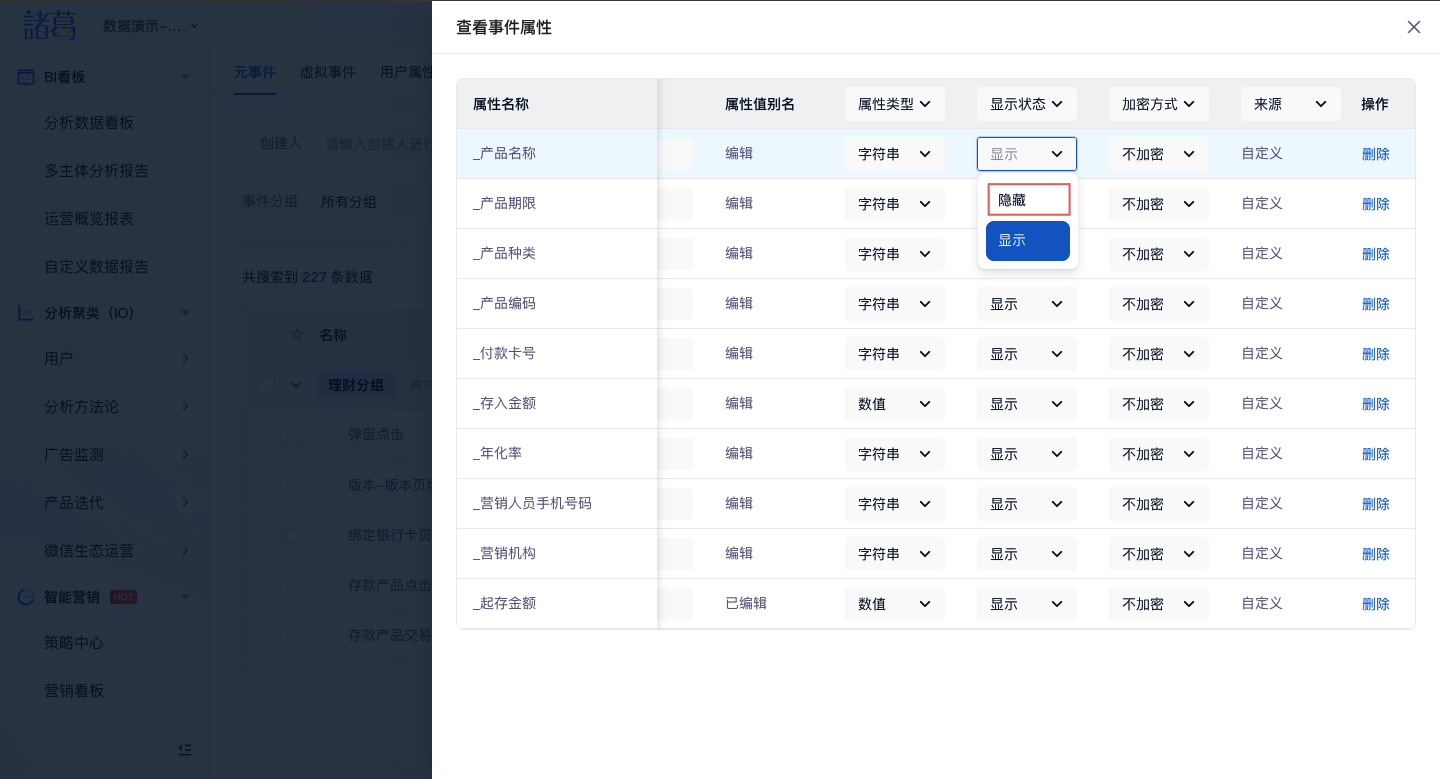The height and width of the screenshot is (779, 1440).
Task: Open 来源 header filter dropdown
Action: pos(1290,104)
